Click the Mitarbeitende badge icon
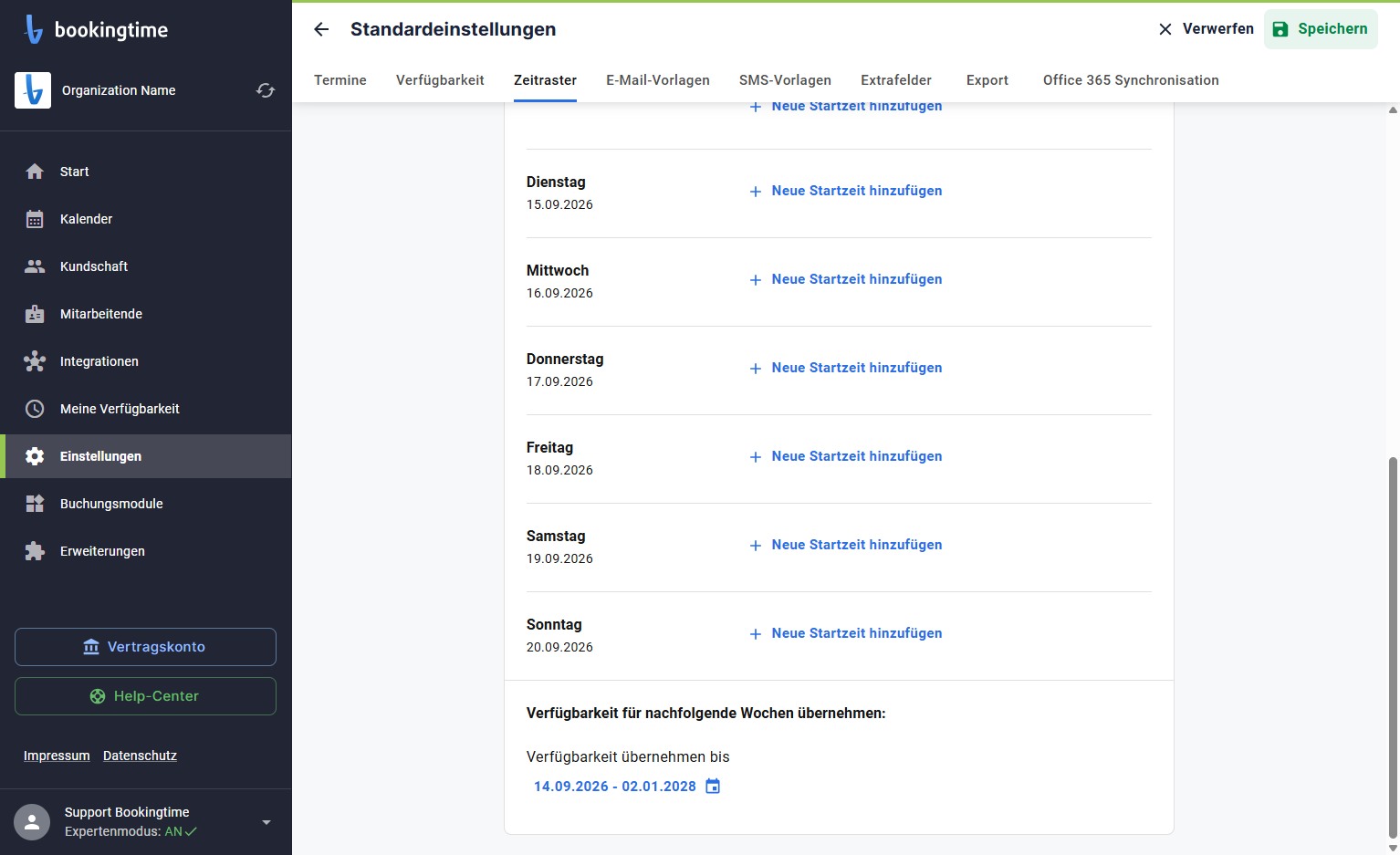Image resolution: width=1400 pixels, height=855 pixels. click(x=35, y=314)
